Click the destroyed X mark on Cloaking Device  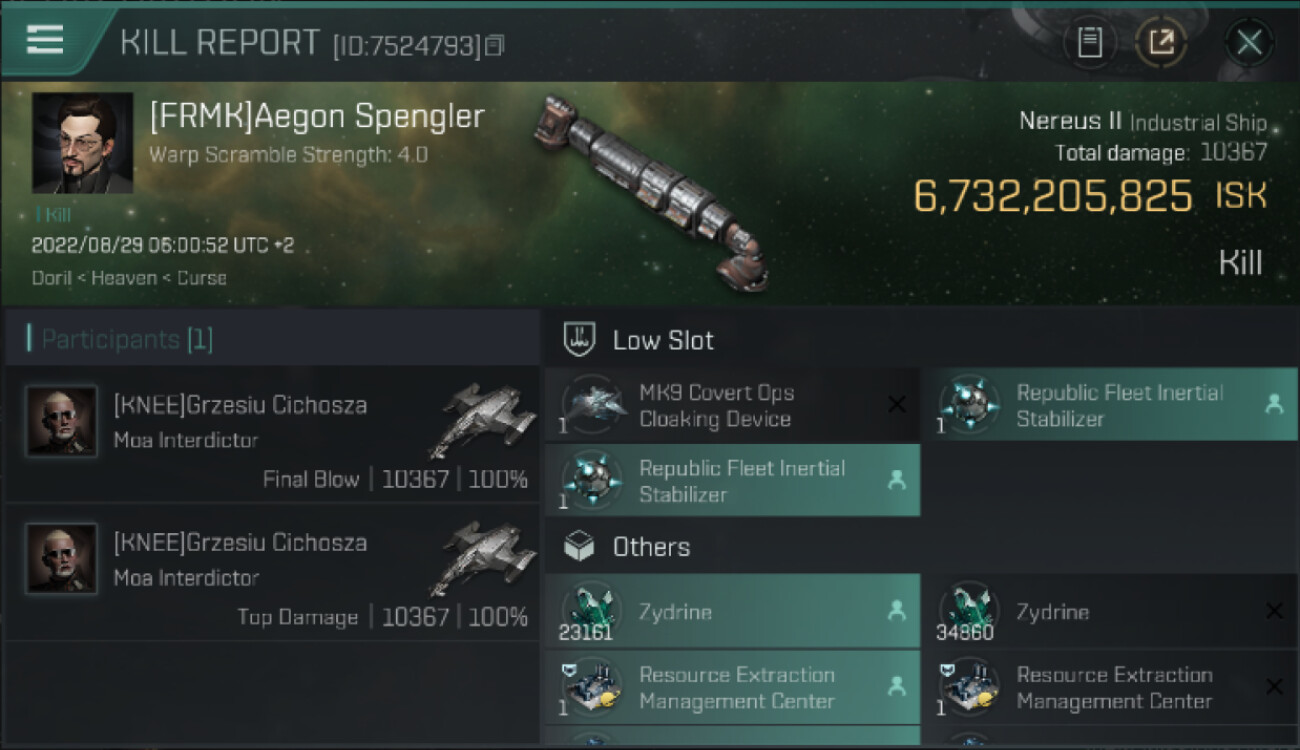tap(897, 404)
